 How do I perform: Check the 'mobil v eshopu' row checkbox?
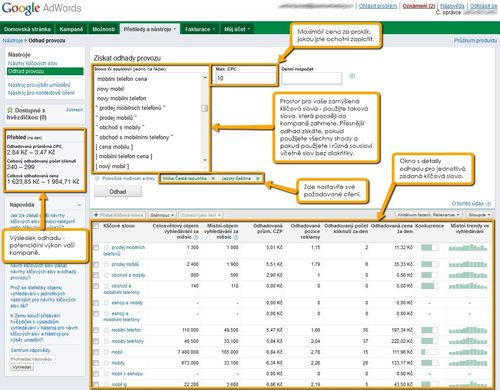pos(96,374)
